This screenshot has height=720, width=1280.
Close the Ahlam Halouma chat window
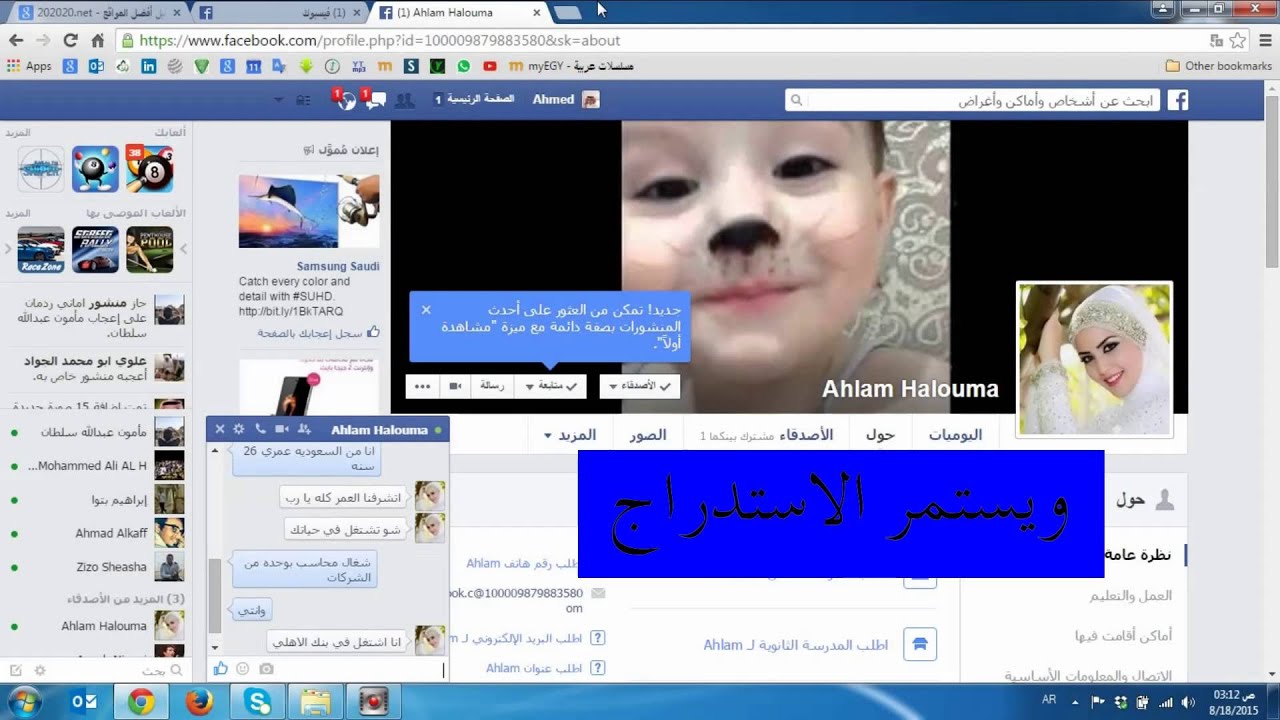(x=220, y=429)
